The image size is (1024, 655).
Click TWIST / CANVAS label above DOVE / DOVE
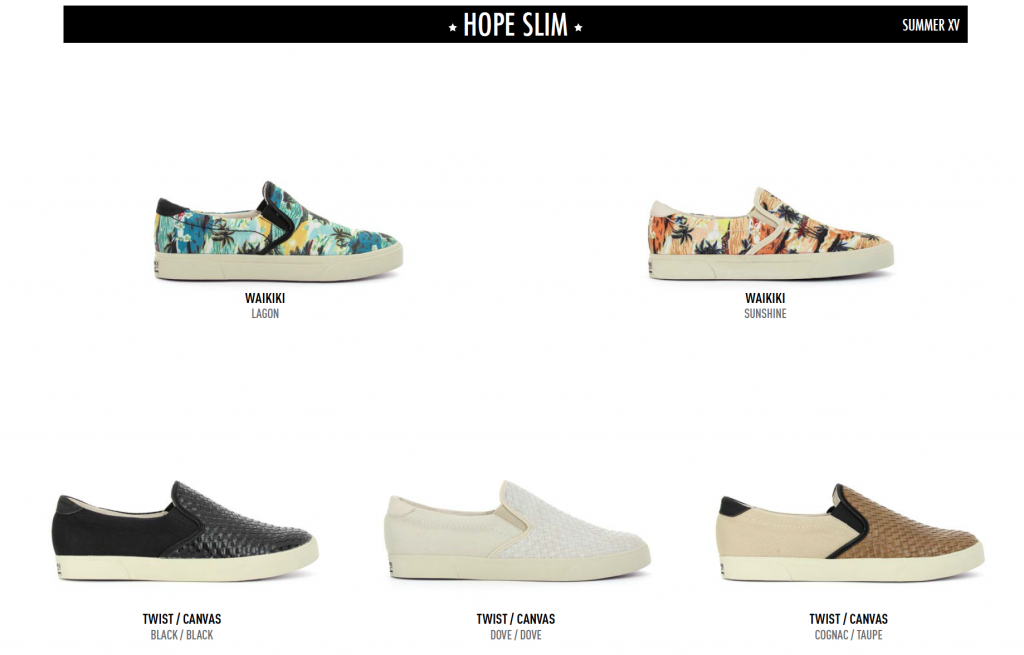515,618
